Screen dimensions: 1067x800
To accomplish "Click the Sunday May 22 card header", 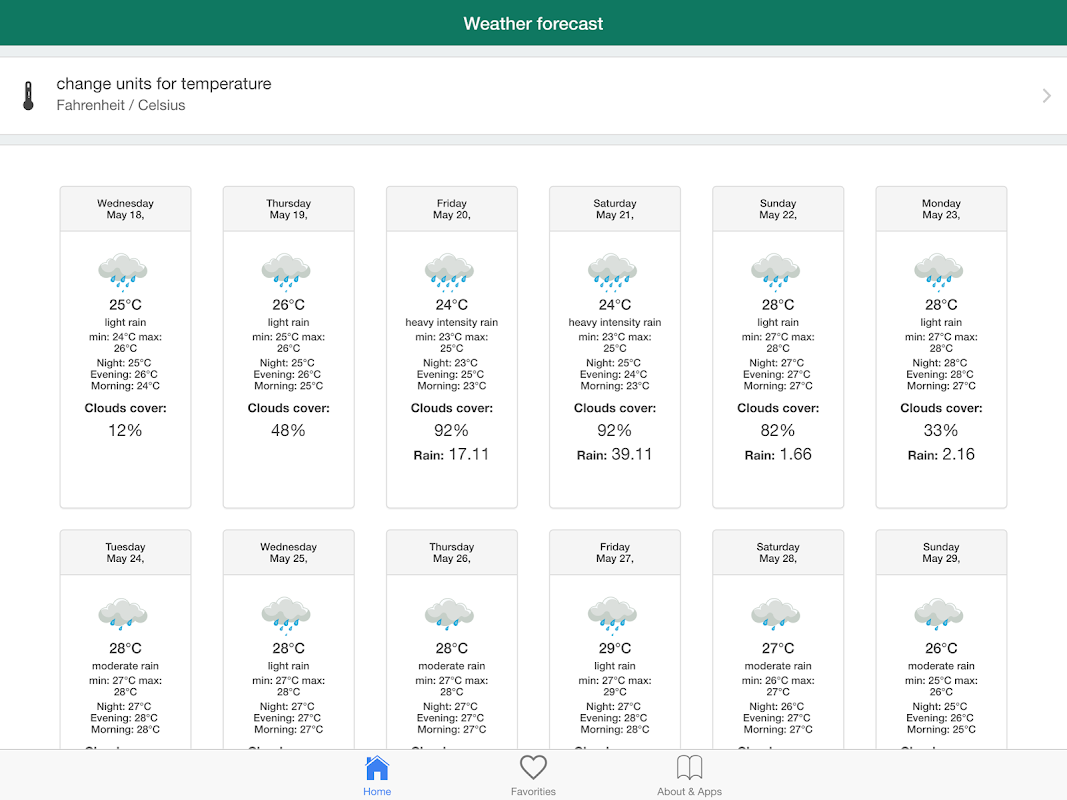I will [x=778, y=209].
